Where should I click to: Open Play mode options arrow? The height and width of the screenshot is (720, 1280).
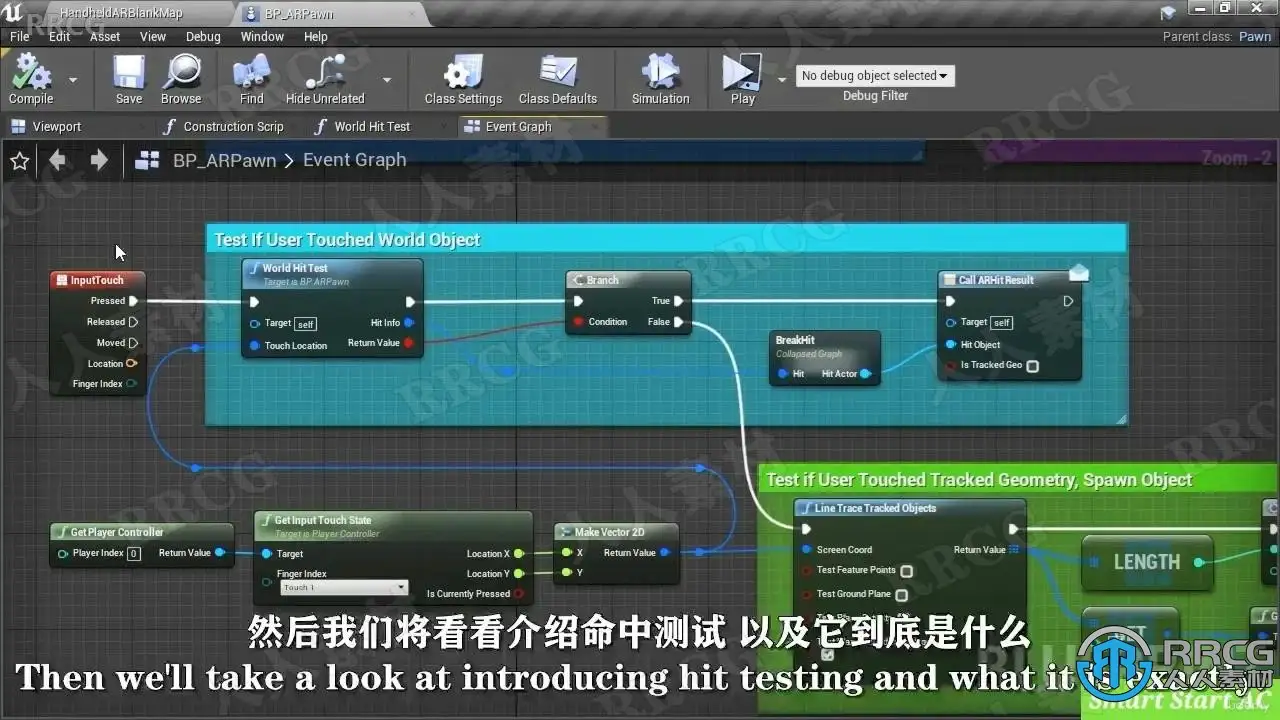[782, 80]
